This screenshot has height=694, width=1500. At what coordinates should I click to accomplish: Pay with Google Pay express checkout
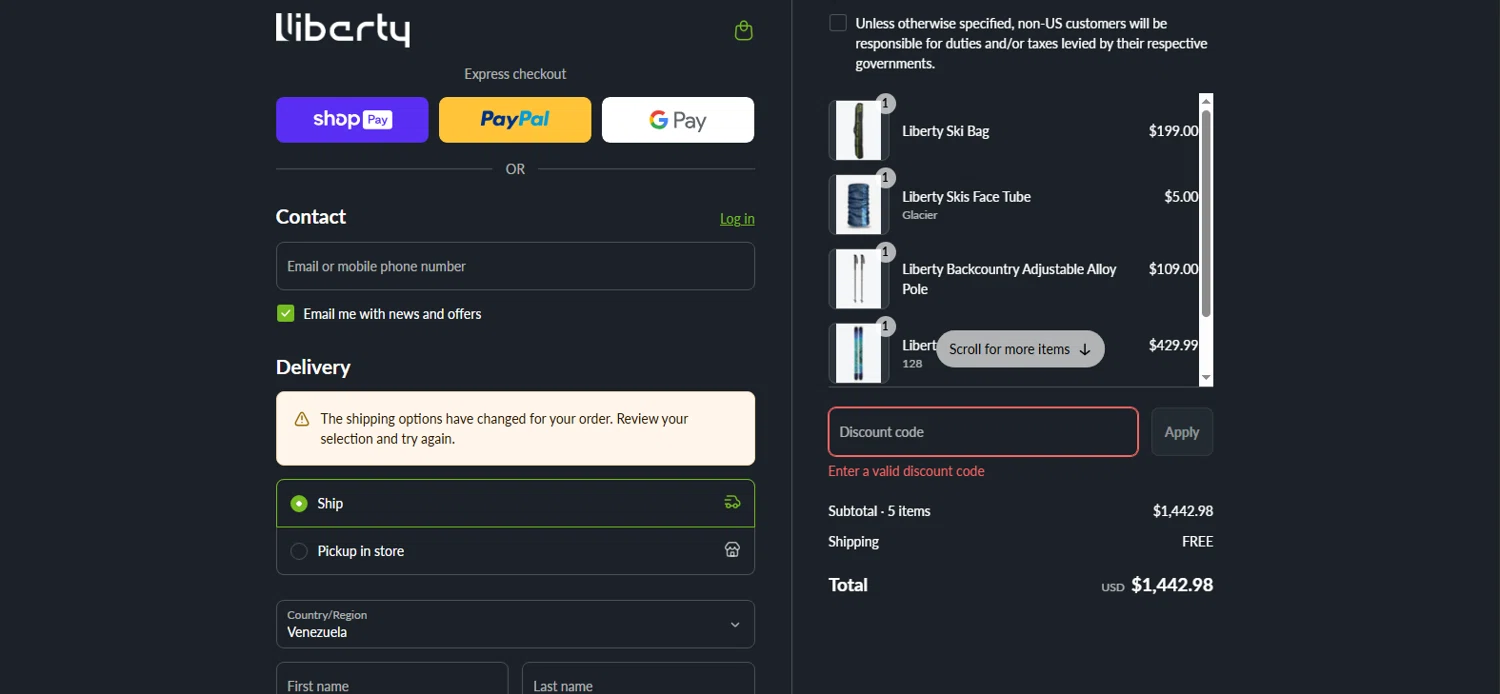pos(678,120)
